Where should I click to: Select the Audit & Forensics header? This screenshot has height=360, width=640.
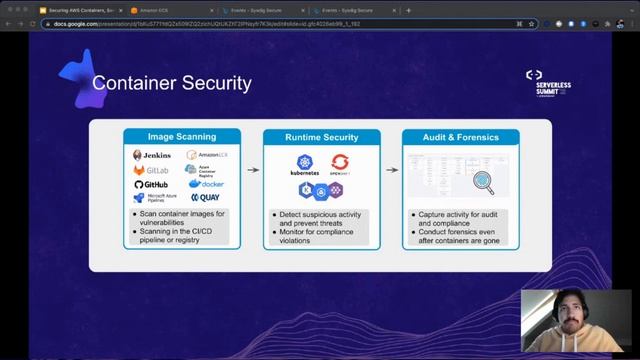461,137
